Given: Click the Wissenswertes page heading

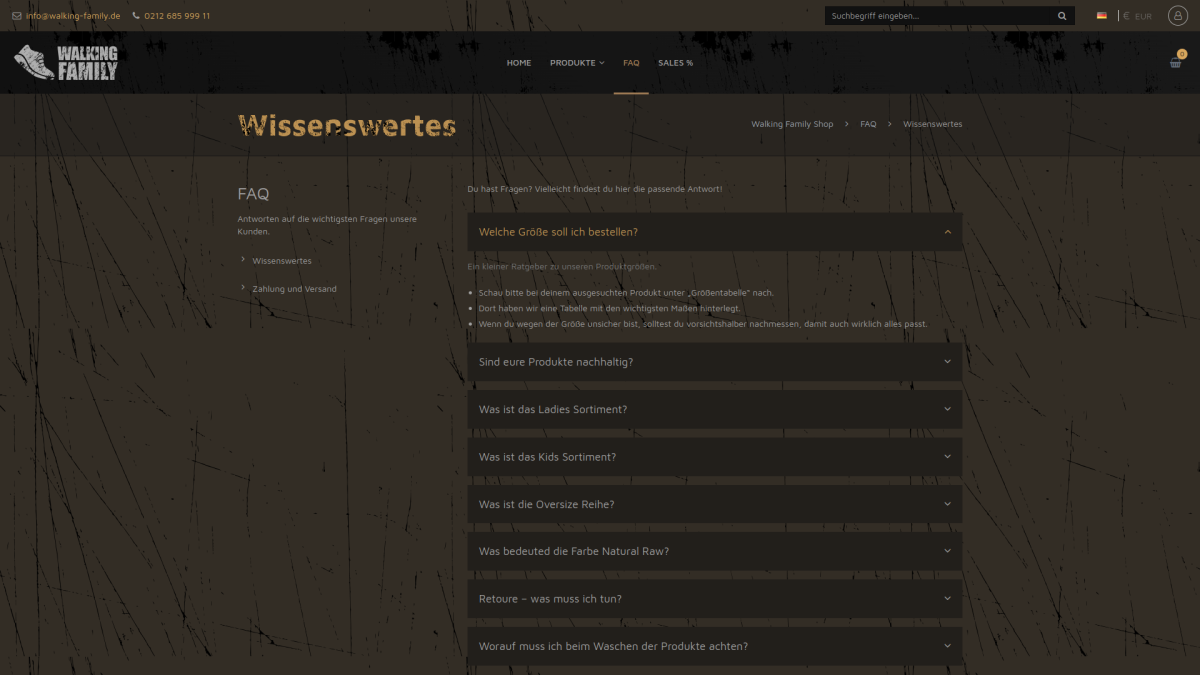Looking at the screenshot, I should [x=347, y=125].
